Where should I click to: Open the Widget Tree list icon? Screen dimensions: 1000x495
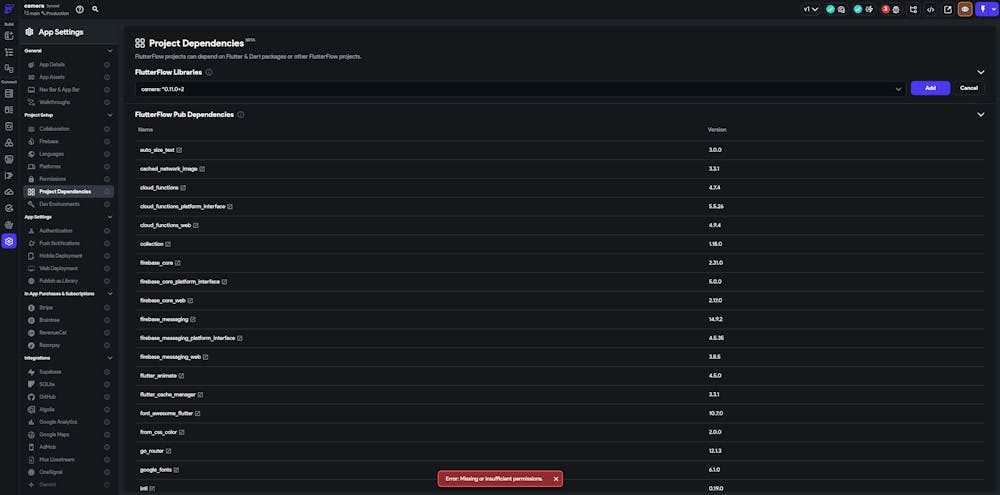click(x=9, y=52)
